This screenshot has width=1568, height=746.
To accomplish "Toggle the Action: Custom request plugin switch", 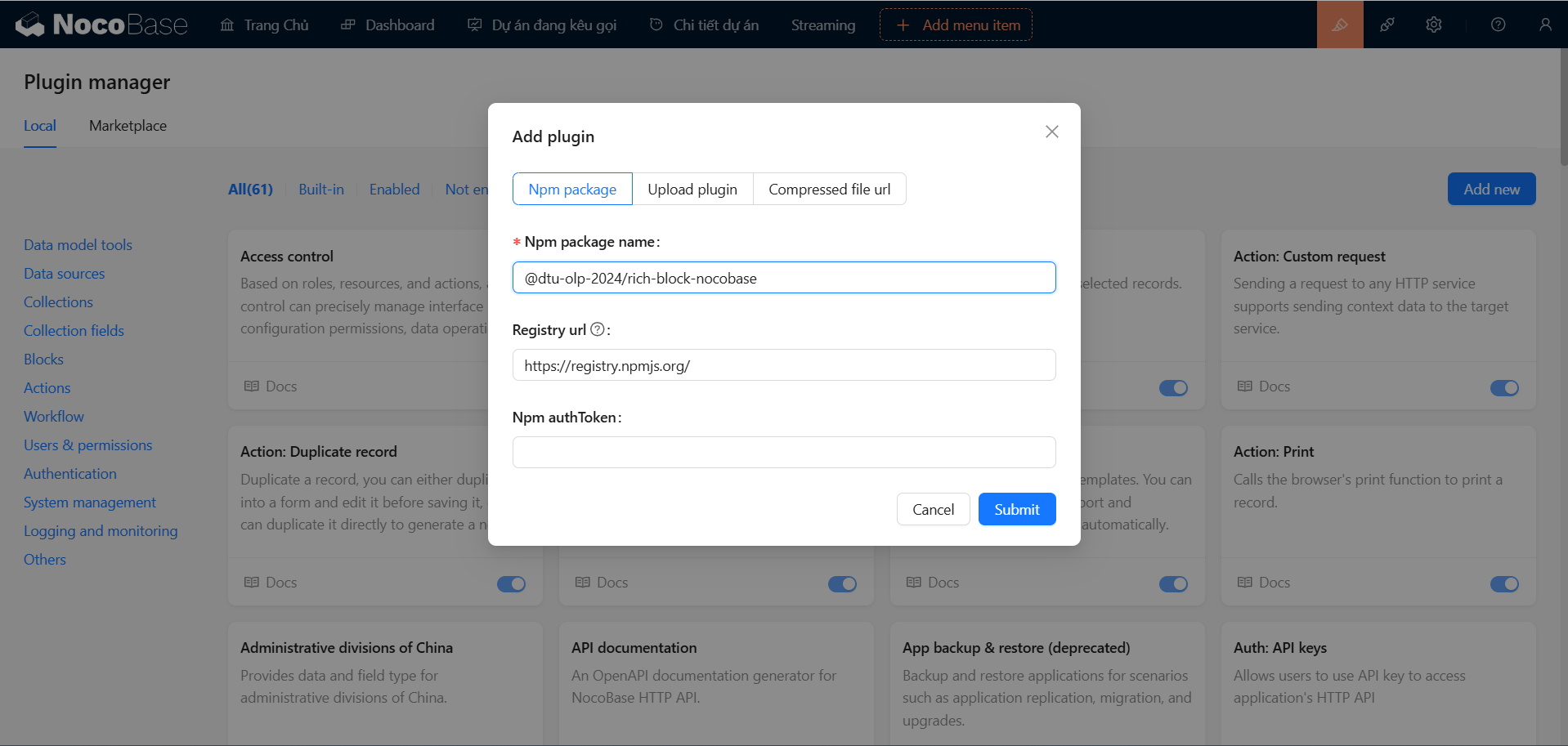I will [x=1504, y=387].
